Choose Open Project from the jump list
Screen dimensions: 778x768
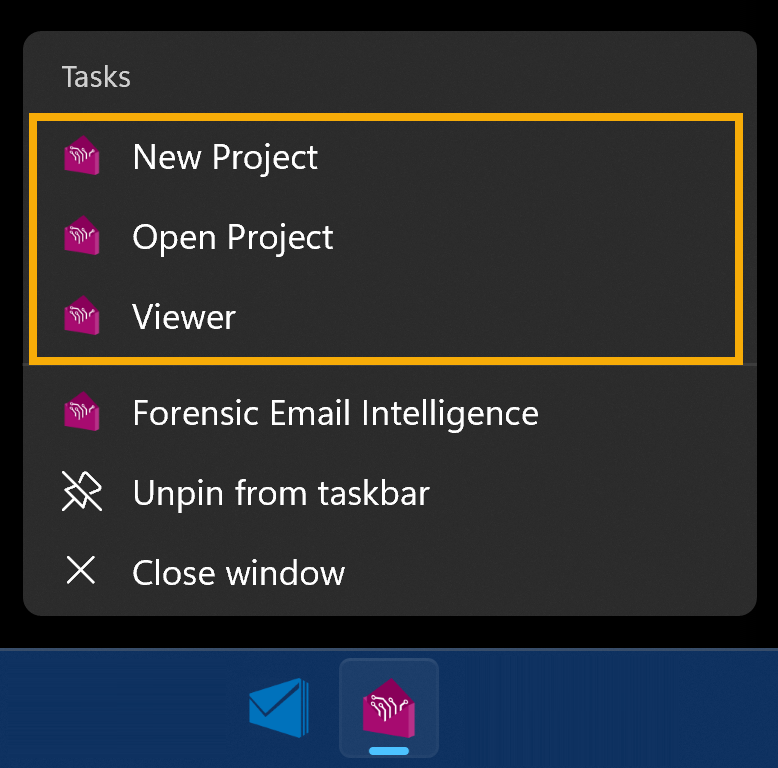233,238
